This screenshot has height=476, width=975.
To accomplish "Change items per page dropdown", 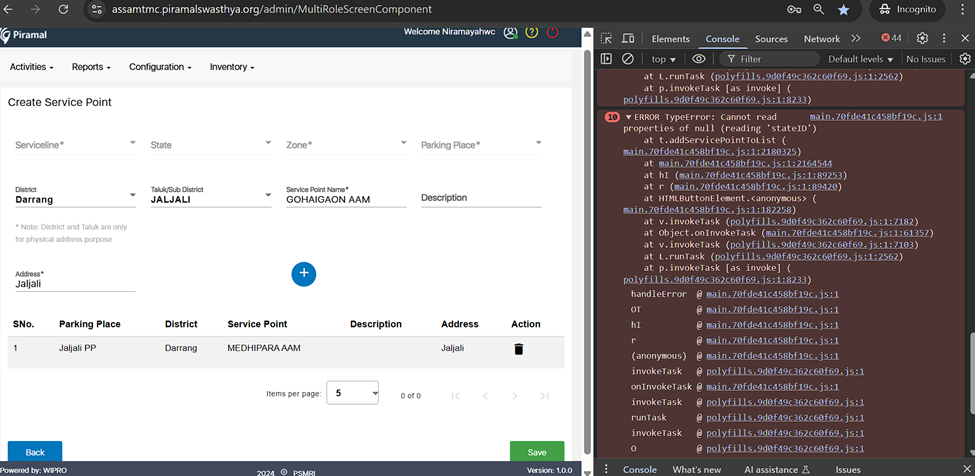I will [353, 393].
